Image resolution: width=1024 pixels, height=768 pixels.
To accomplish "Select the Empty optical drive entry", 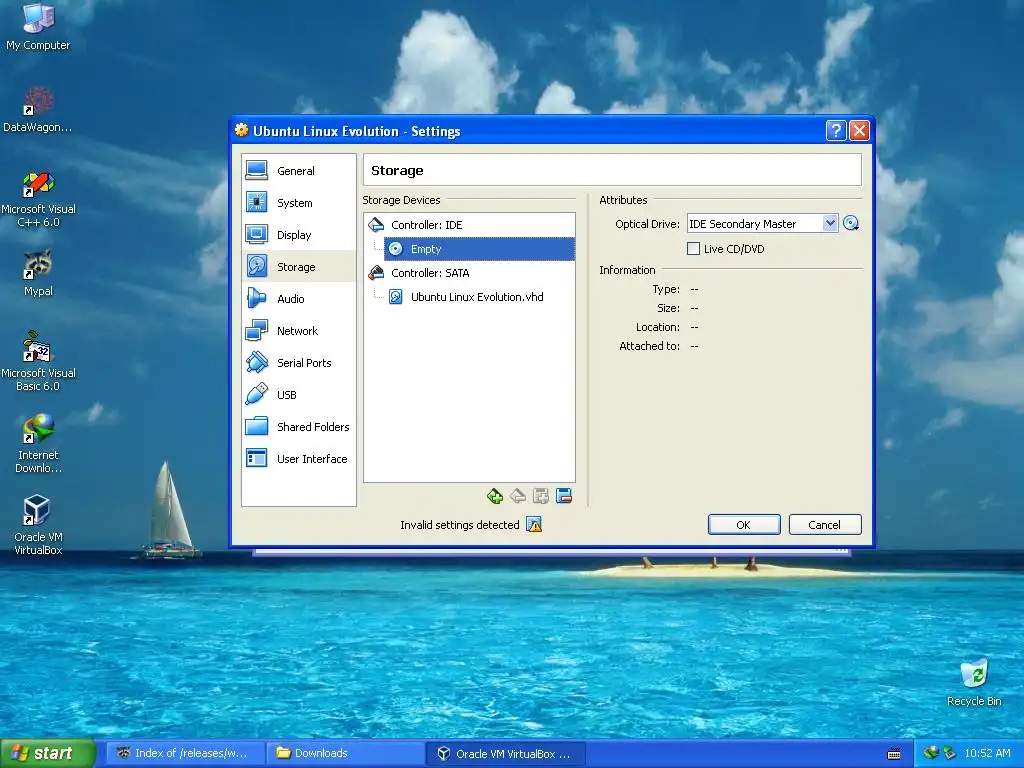I will click(x=479, y=249).
